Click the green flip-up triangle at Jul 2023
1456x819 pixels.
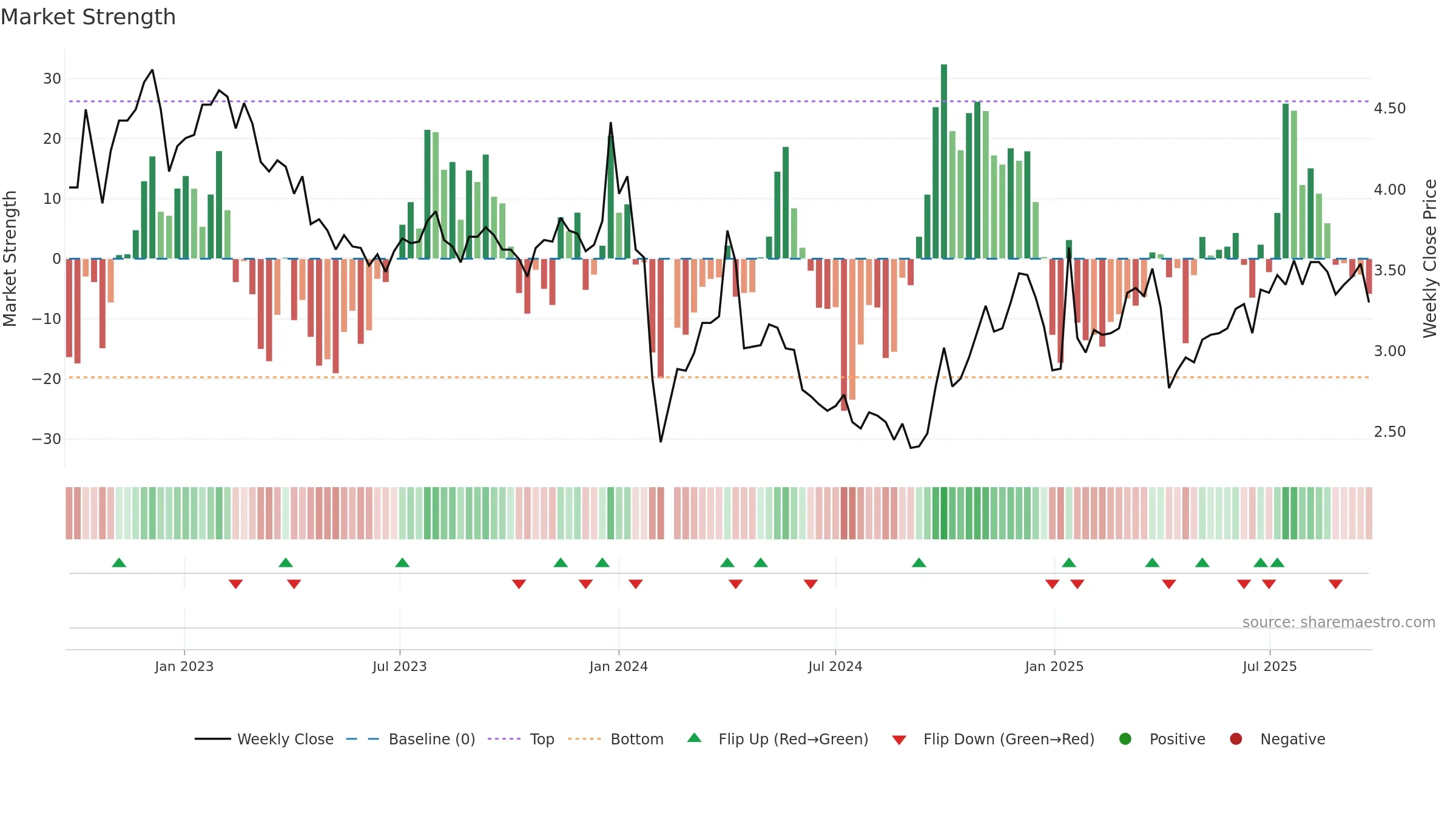[402, 562]
